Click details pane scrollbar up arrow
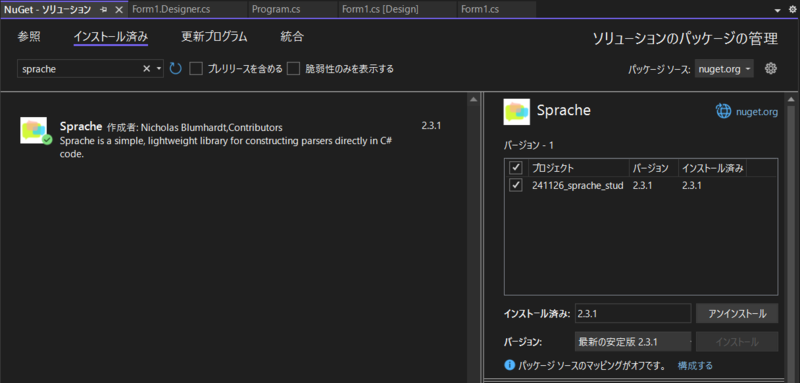 click(792, 99)
